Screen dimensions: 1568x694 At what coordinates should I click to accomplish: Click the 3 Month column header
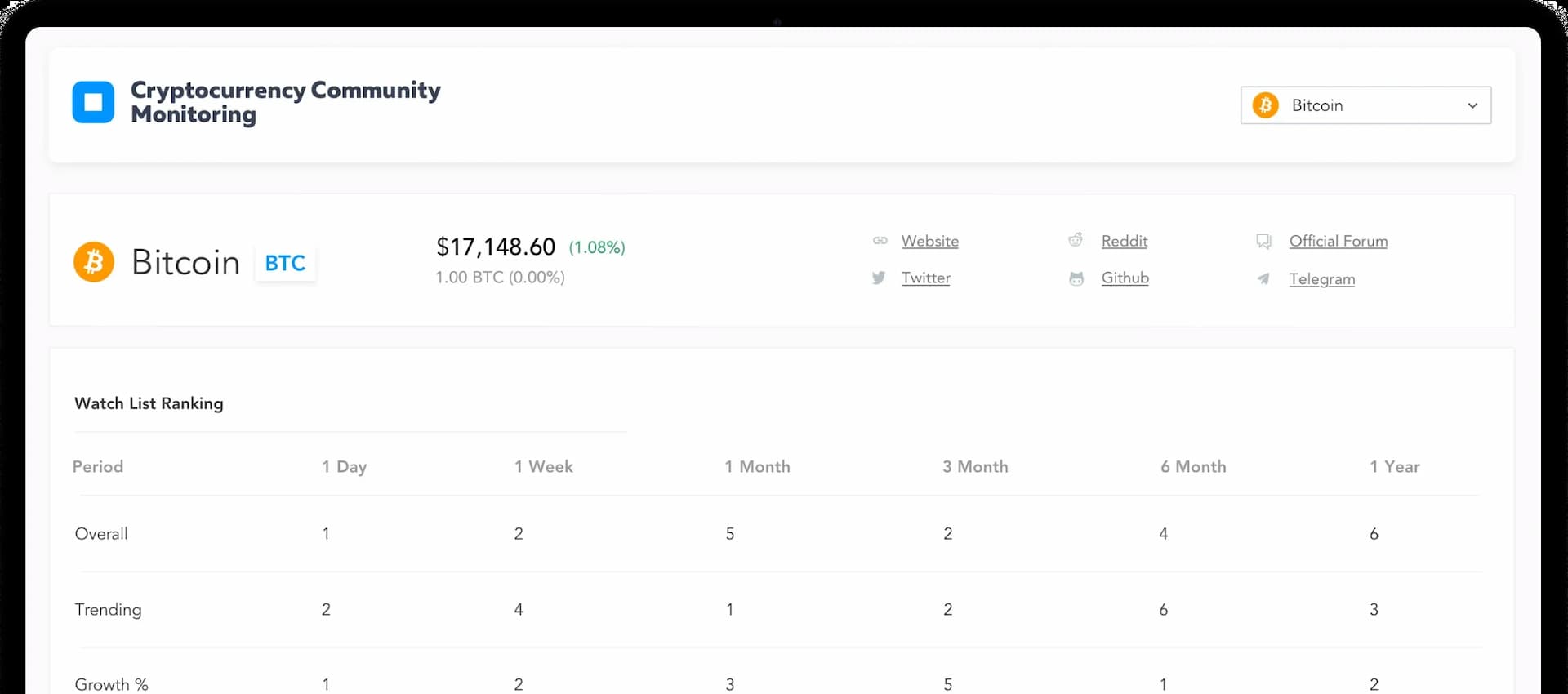pyautogui.click(x=975, y=466)
